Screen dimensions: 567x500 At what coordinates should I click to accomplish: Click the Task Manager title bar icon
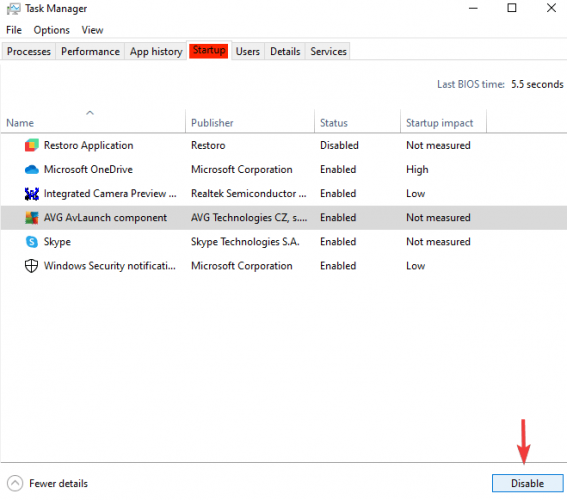[13, 9]
